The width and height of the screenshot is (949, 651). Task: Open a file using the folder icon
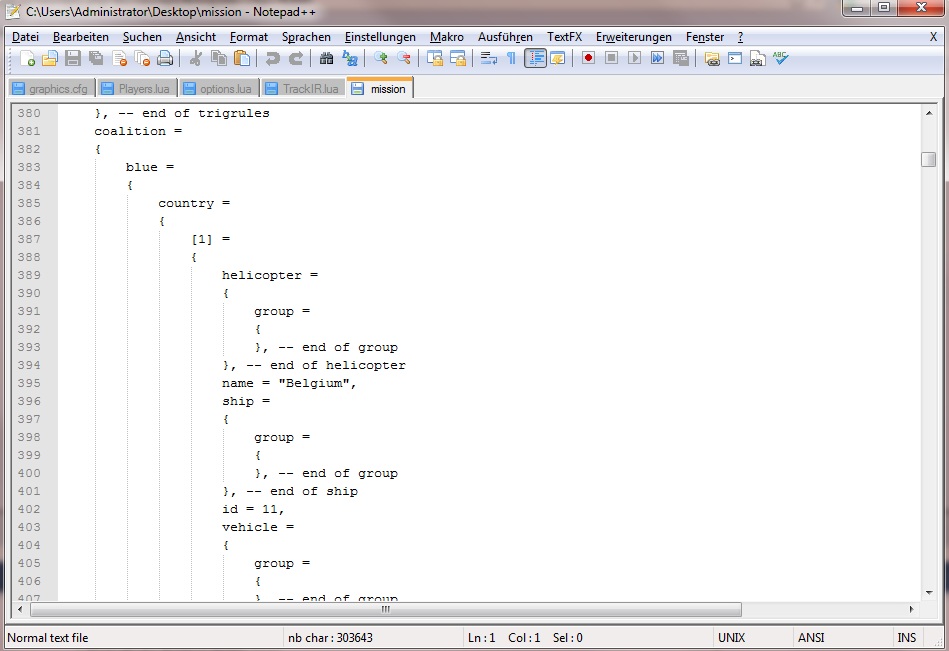pyautogui.click(x=50, y=58)
